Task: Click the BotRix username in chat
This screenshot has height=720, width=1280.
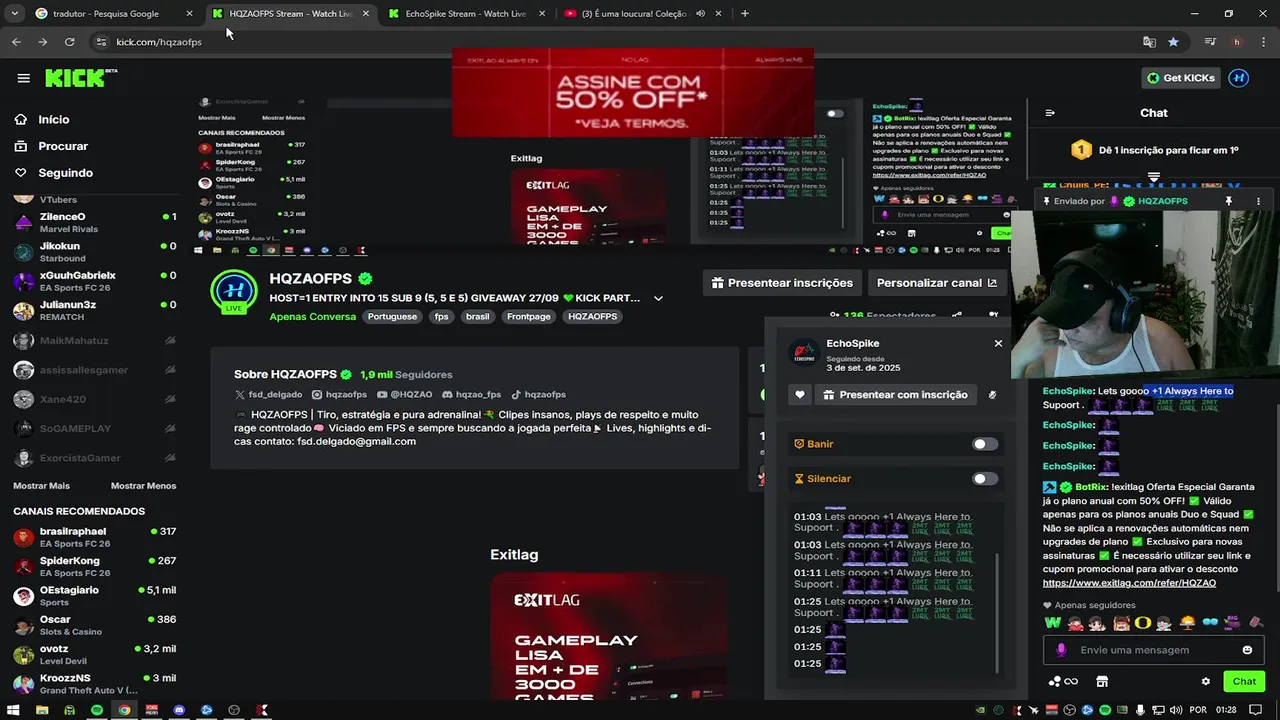Action: coord(1091,487)
